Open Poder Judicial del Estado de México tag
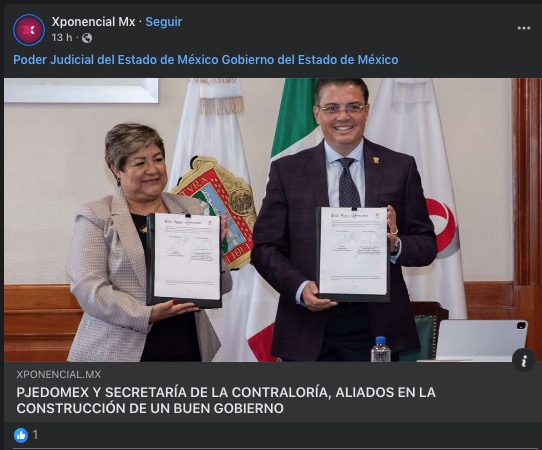This screenshot has width=542, height=450. [116, 59]
